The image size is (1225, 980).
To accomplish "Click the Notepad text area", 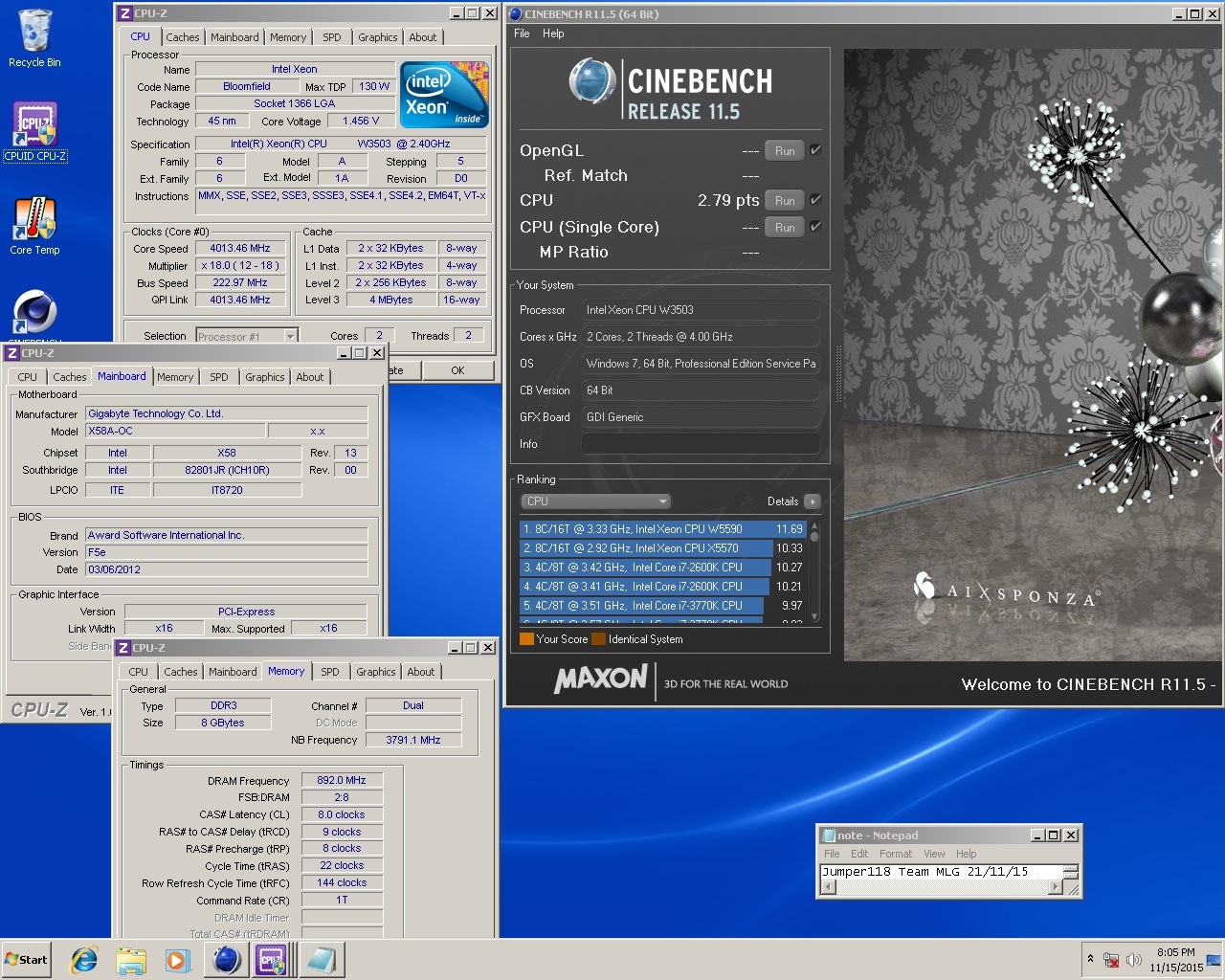I will coord(942,872).
